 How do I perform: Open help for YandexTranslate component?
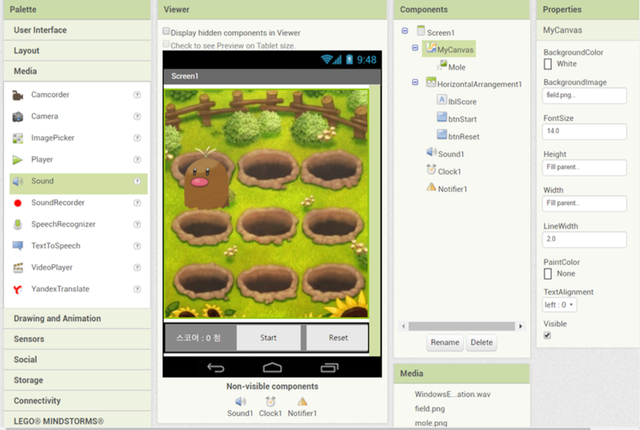137,289
